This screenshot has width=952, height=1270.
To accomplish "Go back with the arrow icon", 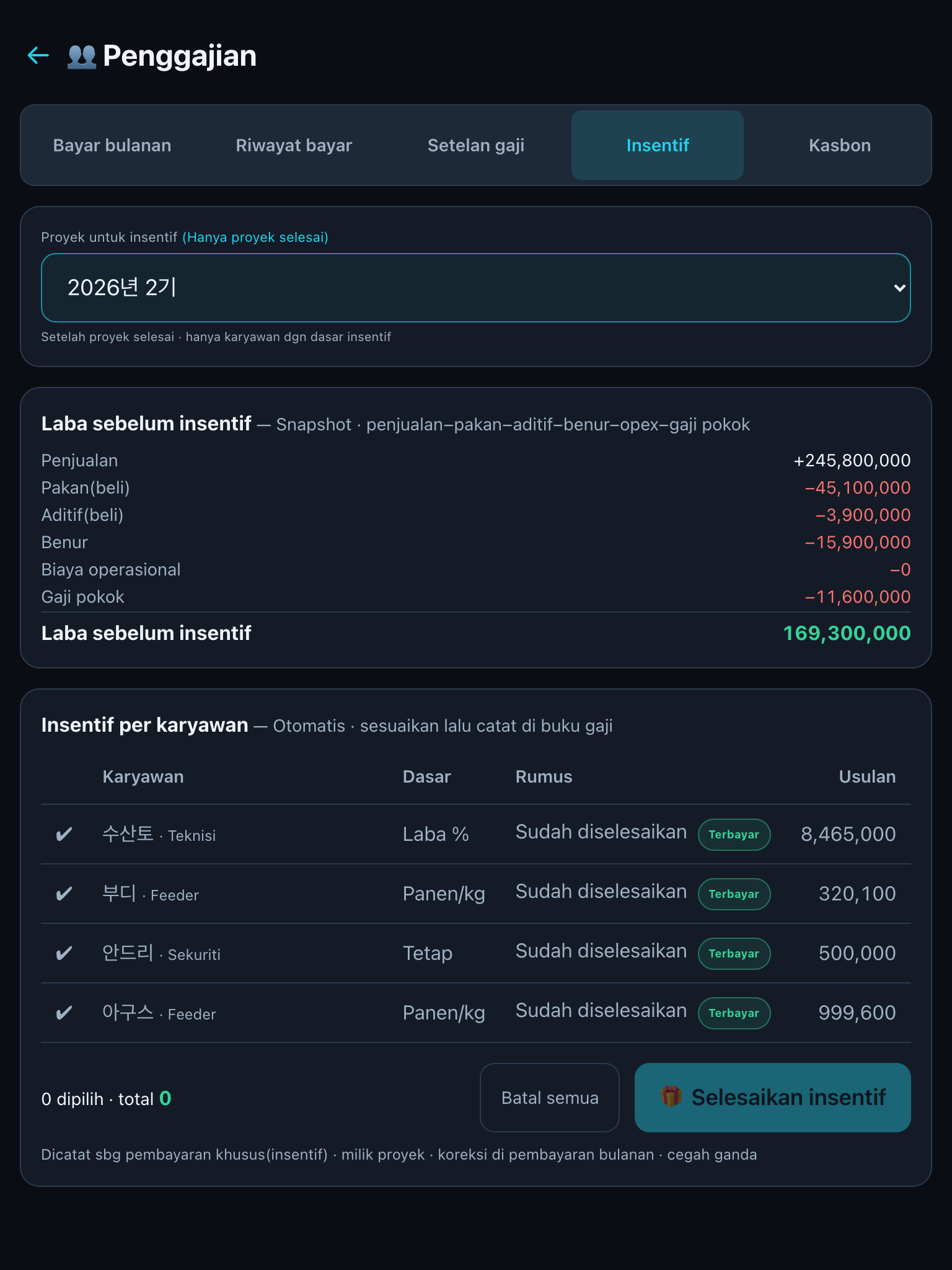I will [x=38, y=56].
